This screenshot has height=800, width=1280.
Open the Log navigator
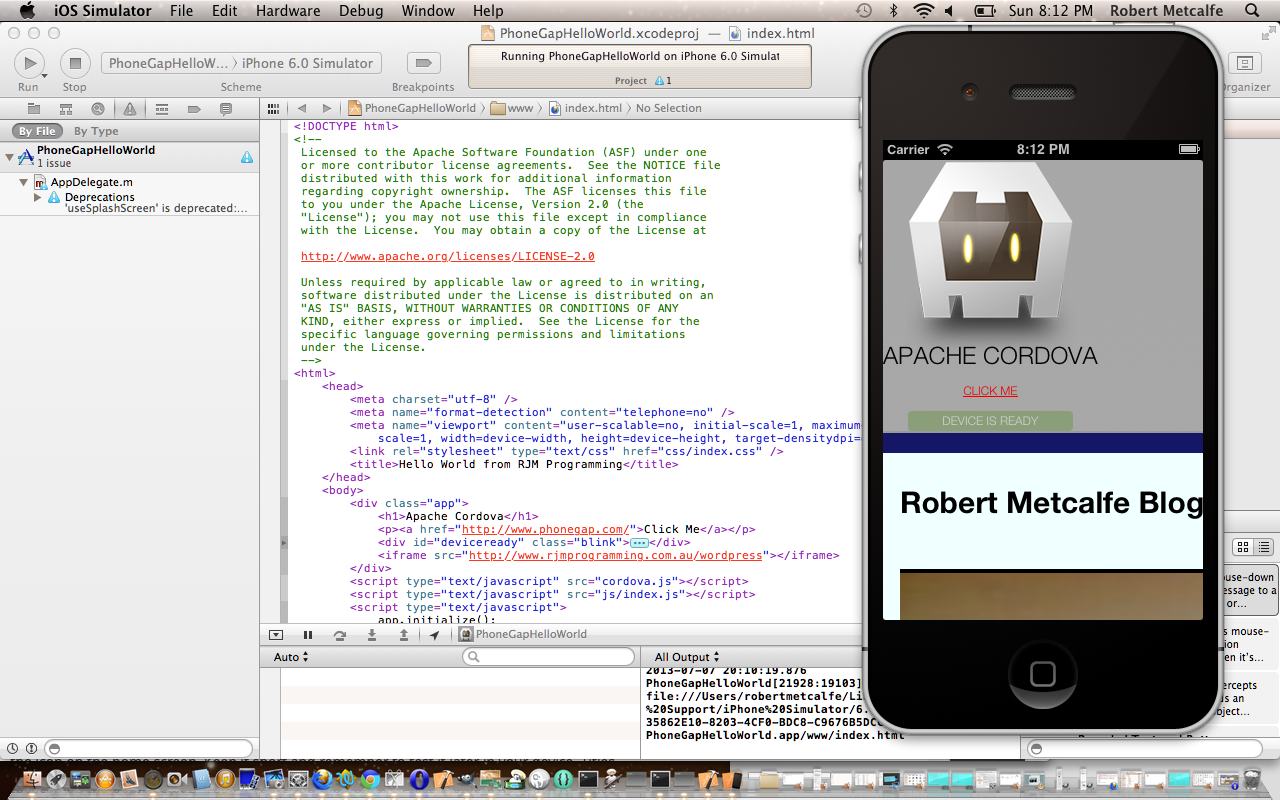(225, 109)
